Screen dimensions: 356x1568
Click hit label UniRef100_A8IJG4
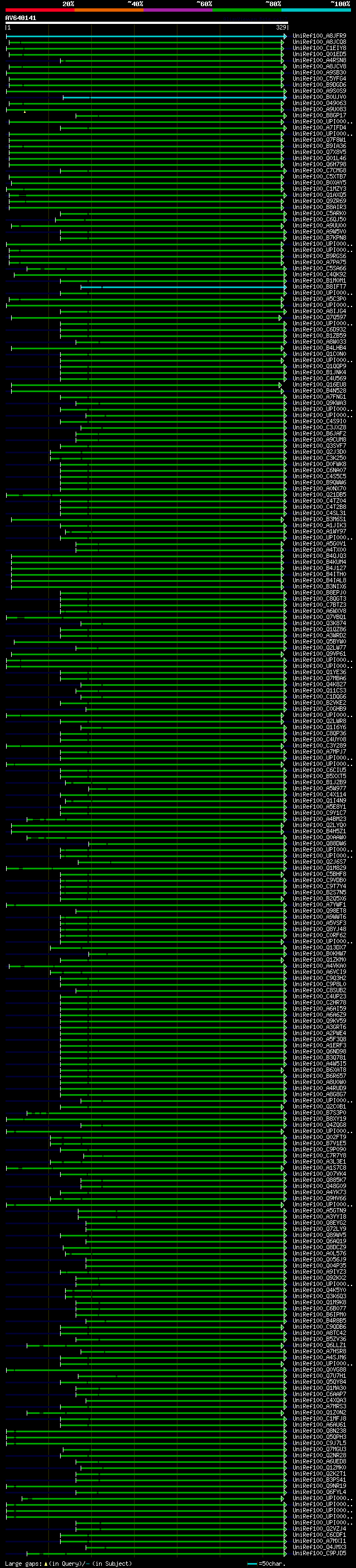[319, 311]
